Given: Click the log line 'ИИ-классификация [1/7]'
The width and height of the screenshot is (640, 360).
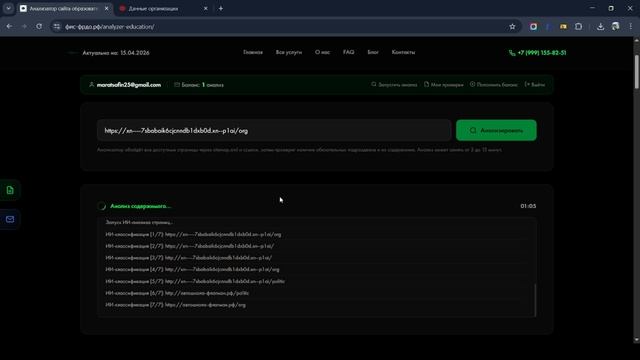Looking at the screenshot, I should coord(193,234).
